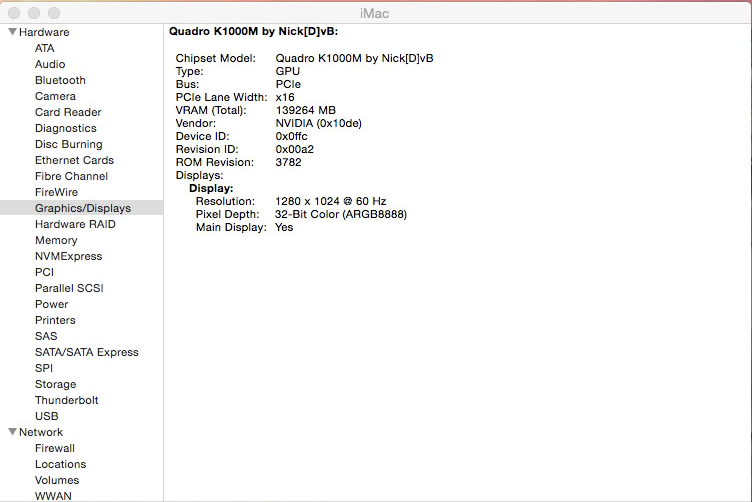Open SATA/SATA Express entry

[87, 352]
